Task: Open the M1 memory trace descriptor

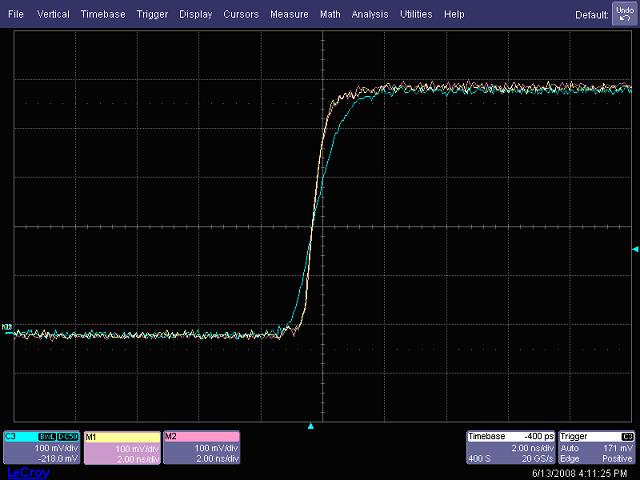Action: (x=121, y=446)
